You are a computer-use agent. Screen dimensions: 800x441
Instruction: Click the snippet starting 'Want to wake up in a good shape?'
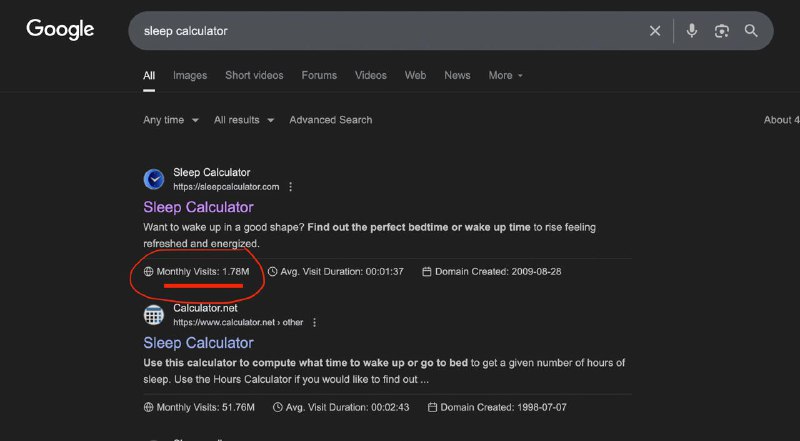point(369,235)
